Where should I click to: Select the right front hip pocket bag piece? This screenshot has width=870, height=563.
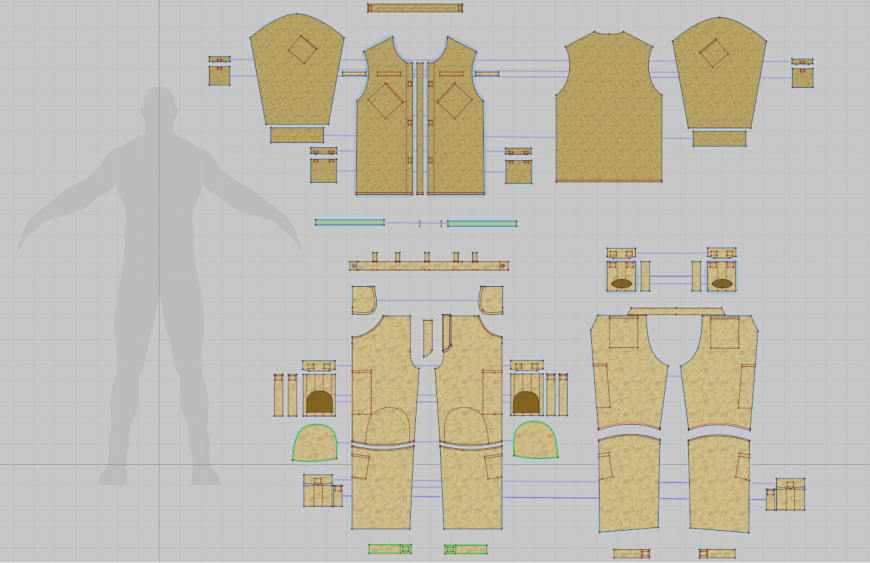coord(491,300)
